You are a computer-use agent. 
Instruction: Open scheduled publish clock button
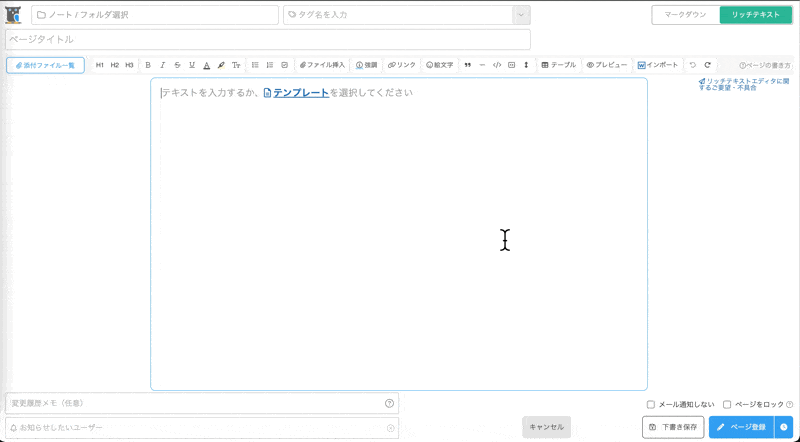point(784,427)
